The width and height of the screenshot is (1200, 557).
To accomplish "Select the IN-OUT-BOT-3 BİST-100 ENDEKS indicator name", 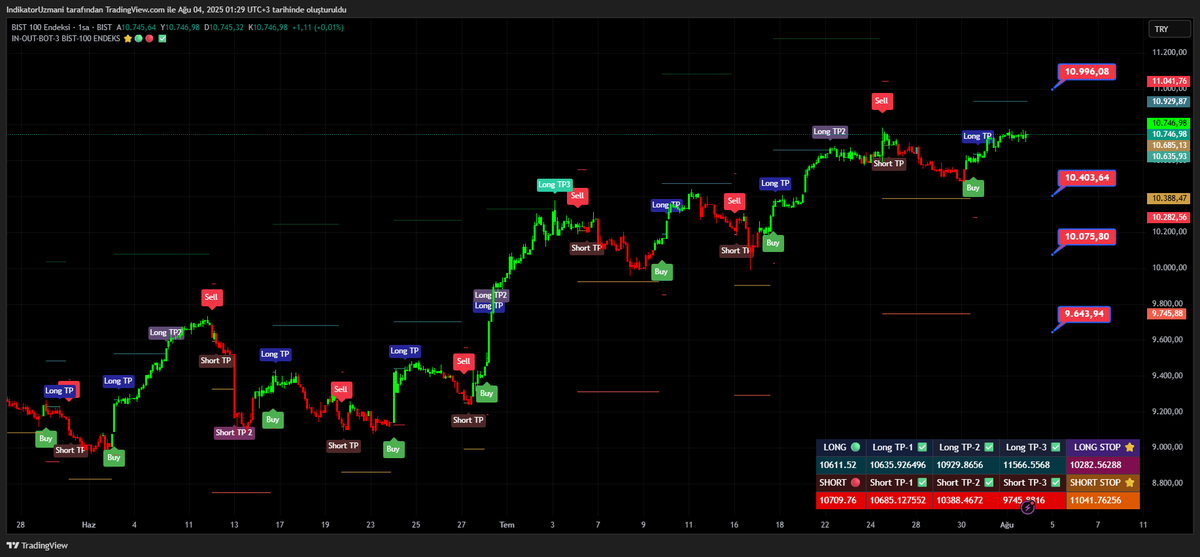I will [65, 38].
